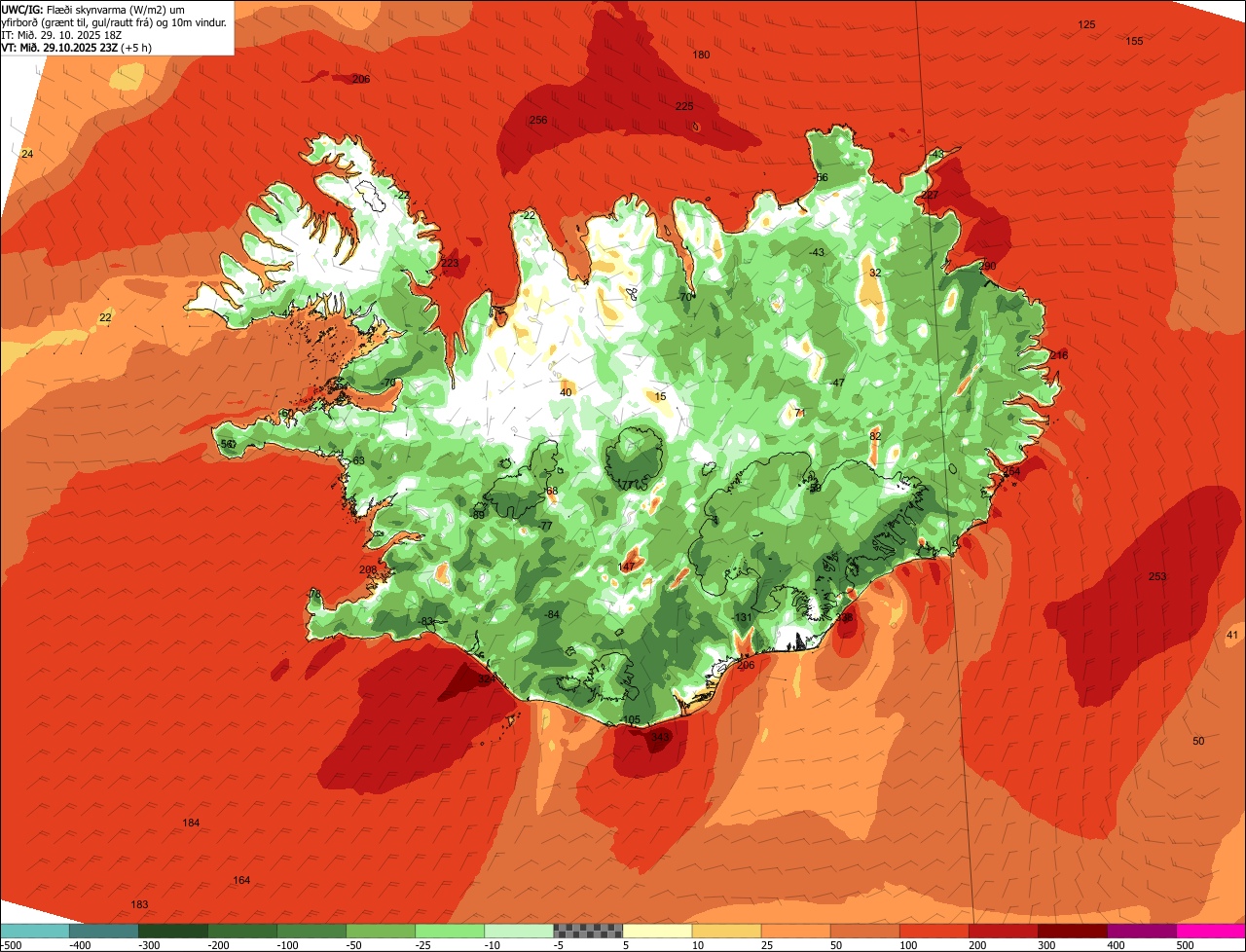Image resolution: width=1246 pixels, height=952 pixels.
Task: Click the legend label -500
Action: tap(12, 945)
